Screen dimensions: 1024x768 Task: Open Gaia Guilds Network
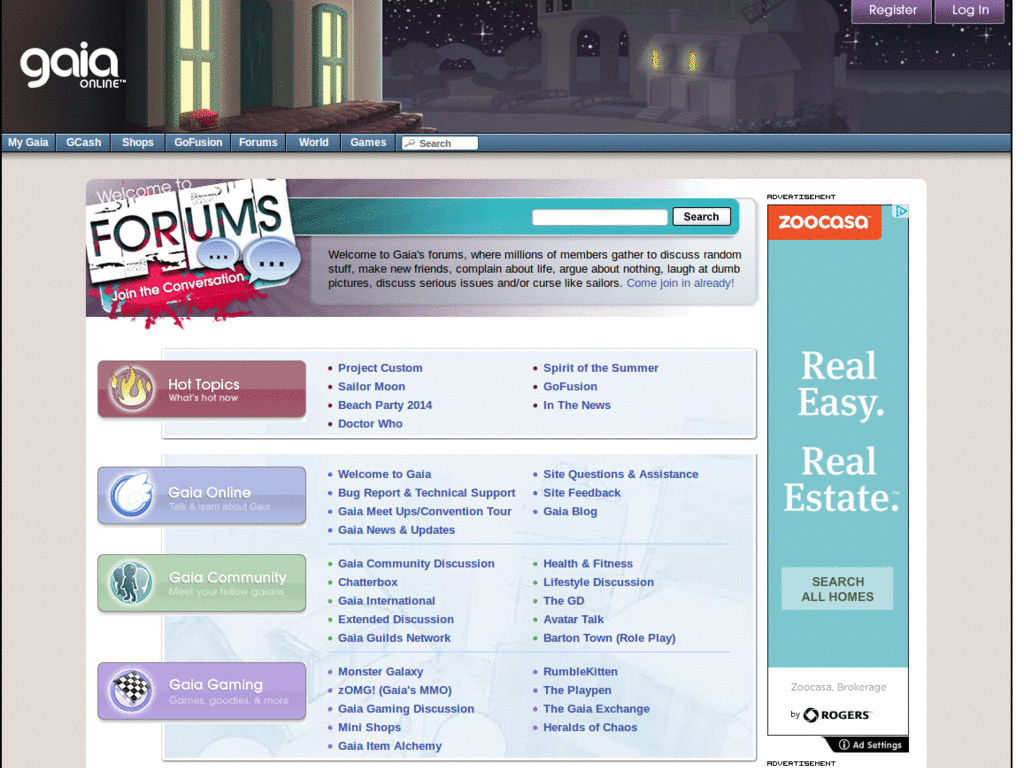[394, 638]
